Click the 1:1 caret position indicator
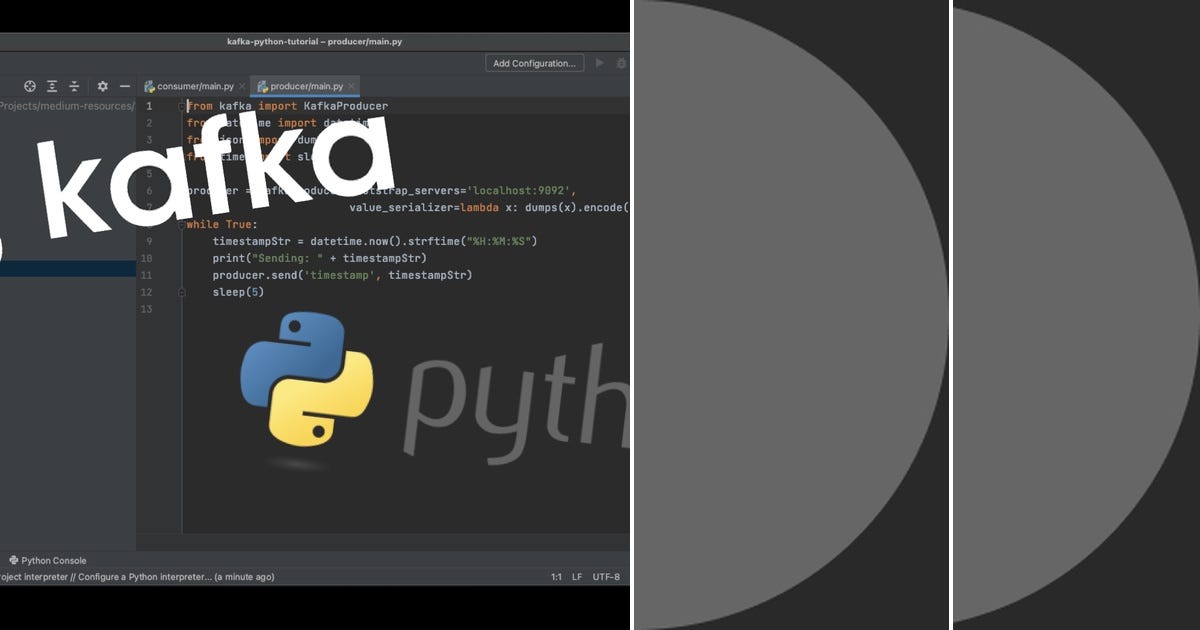The width and height of the screenshot is (1200, 630). point(555,577)
